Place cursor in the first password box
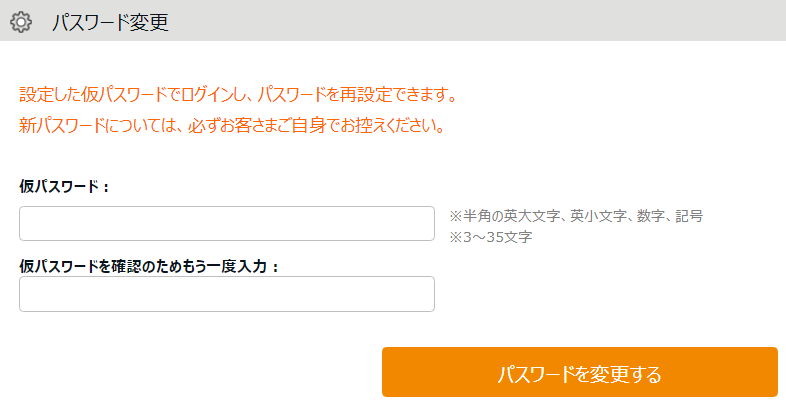The width and height of the screenshot is (786, 412). [x=227, y=224]
